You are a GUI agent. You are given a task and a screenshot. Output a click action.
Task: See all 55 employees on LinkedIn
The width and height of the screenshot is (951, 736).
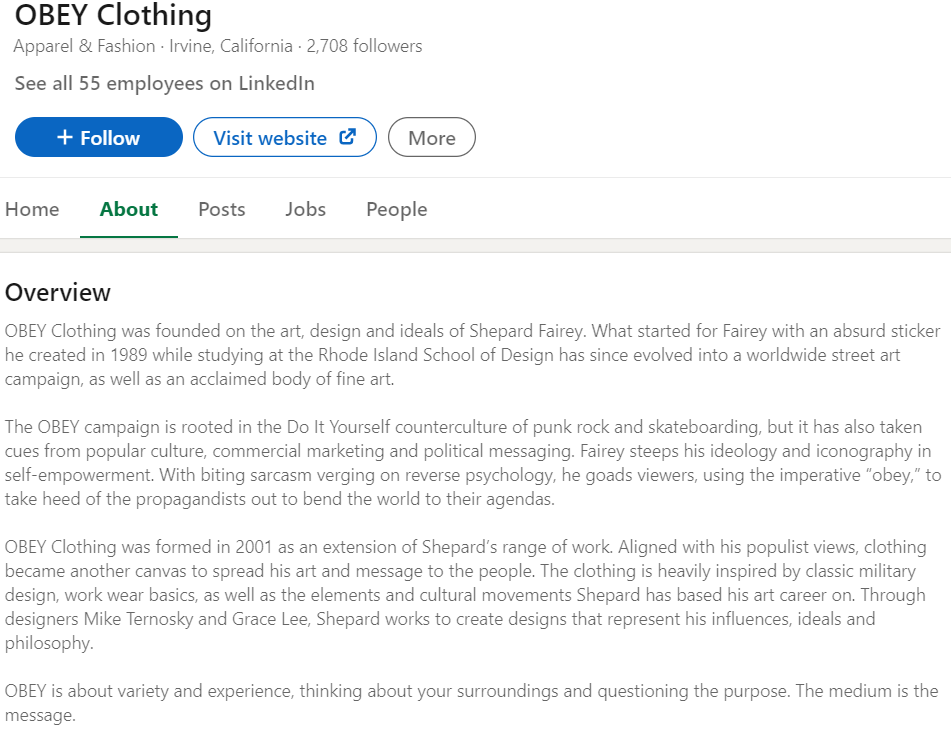coord(165,83)
